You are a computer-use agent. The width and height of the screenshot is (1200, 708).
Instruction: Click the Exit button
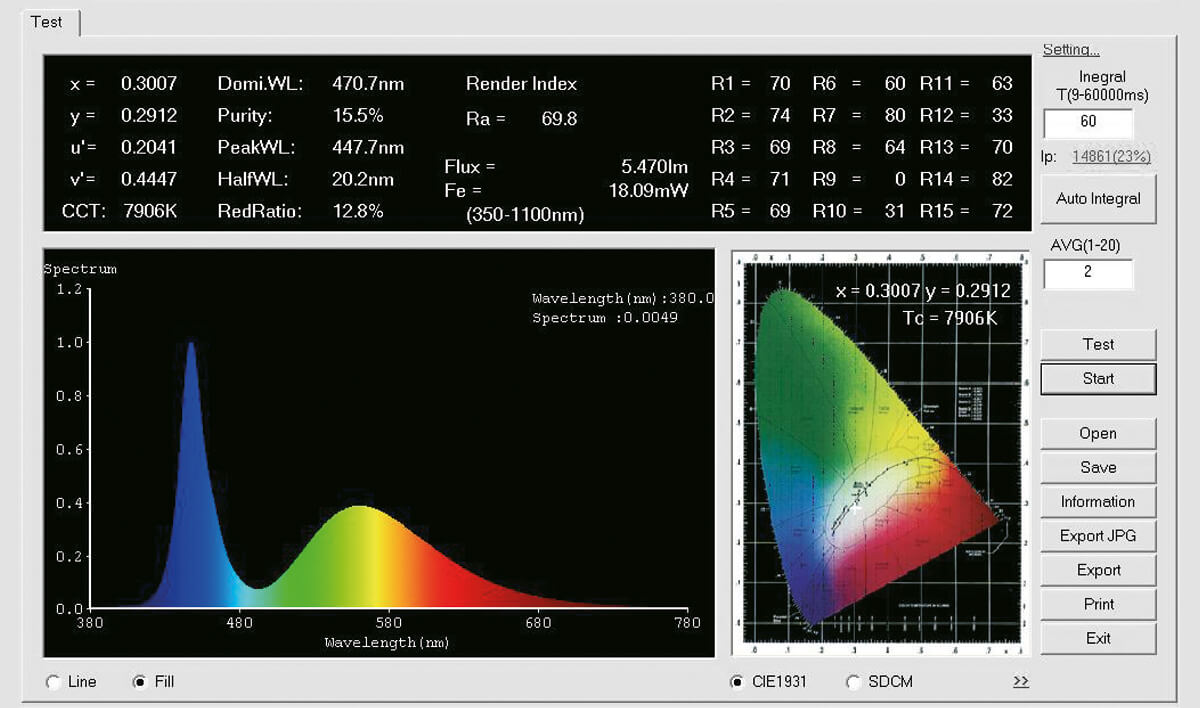(x=1098, y=638)
